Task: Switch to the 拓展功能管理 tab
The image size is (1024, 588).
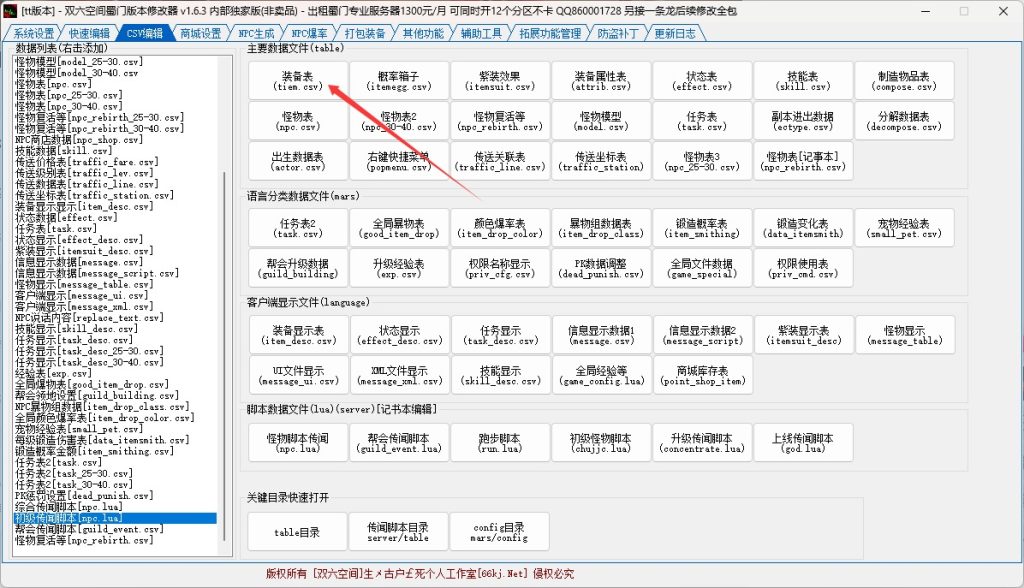Action: [550, 33]
